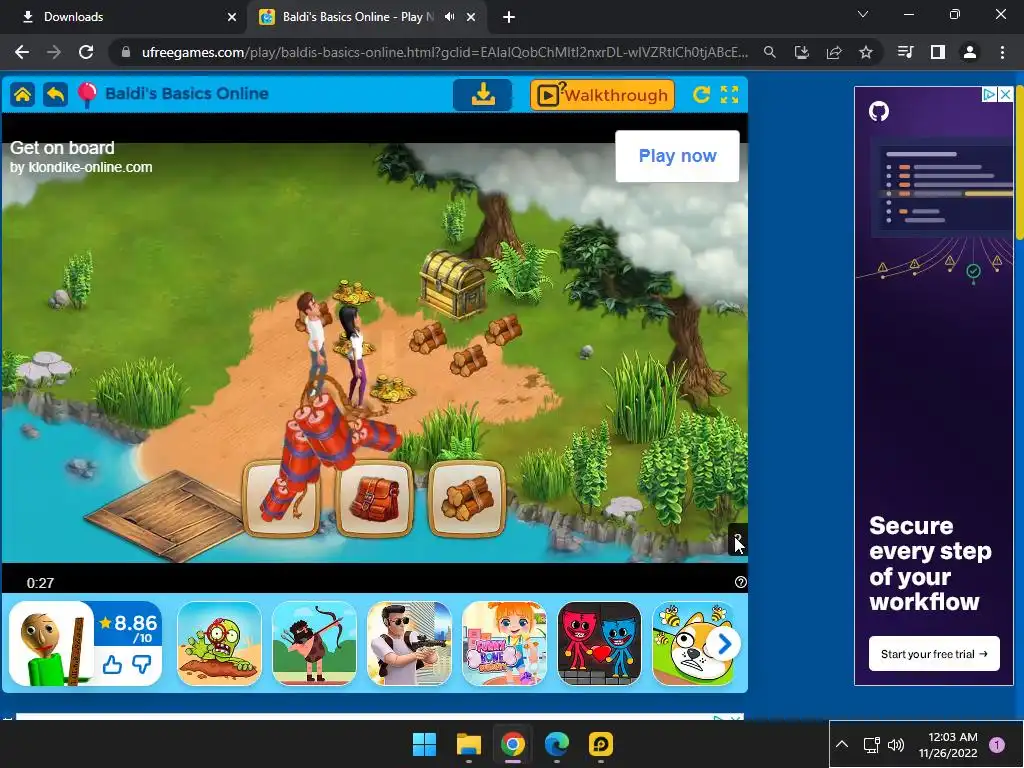Click the GitHub logo in side ad

pyautogui.click(x=879, y=112)
